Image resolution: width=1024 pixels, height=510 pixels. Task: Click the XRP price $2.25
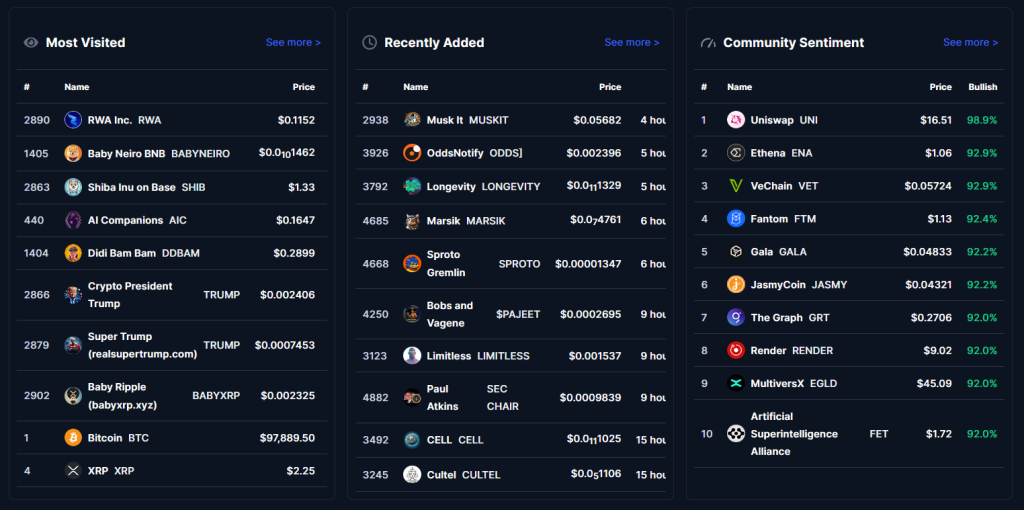point(300,470)
